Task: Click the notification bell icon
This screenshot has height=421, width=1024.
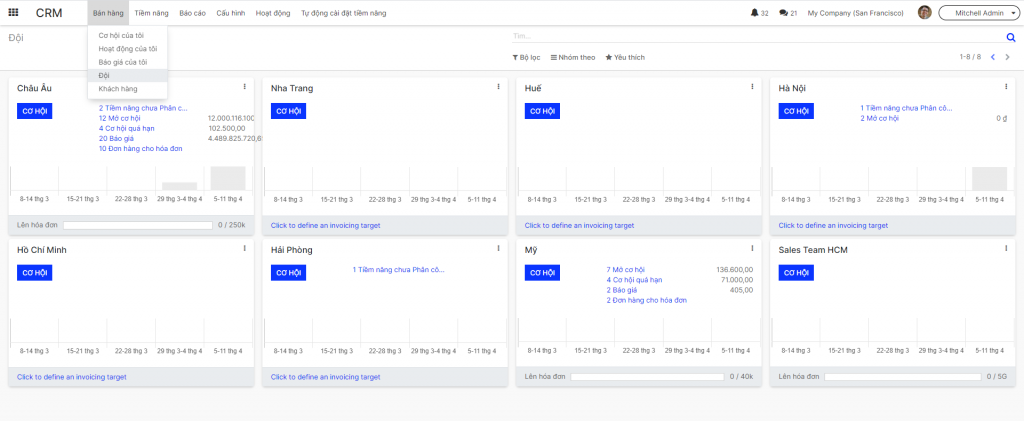Action: click(754, 13)
